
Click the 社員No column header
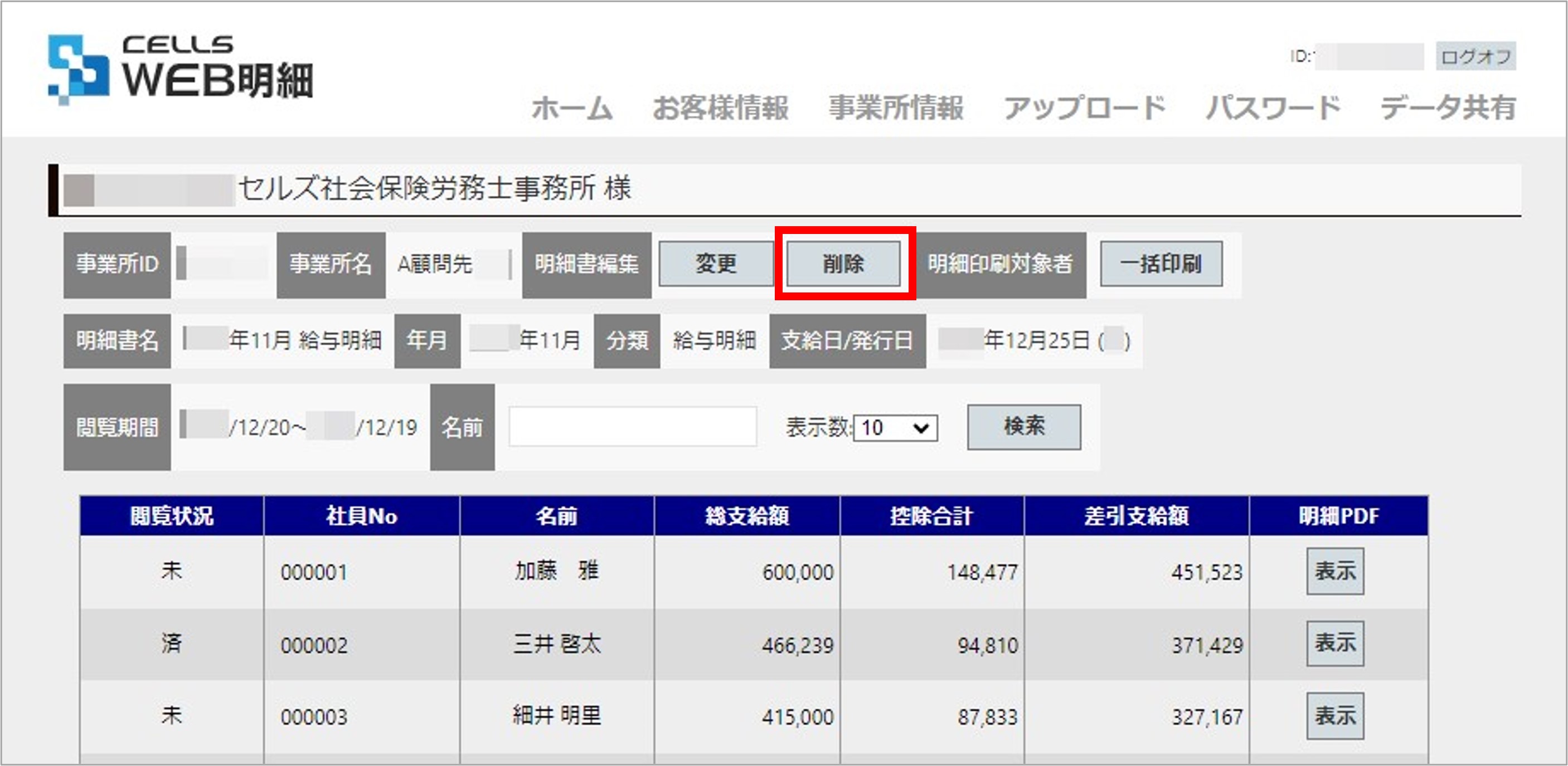pos(362,516)
